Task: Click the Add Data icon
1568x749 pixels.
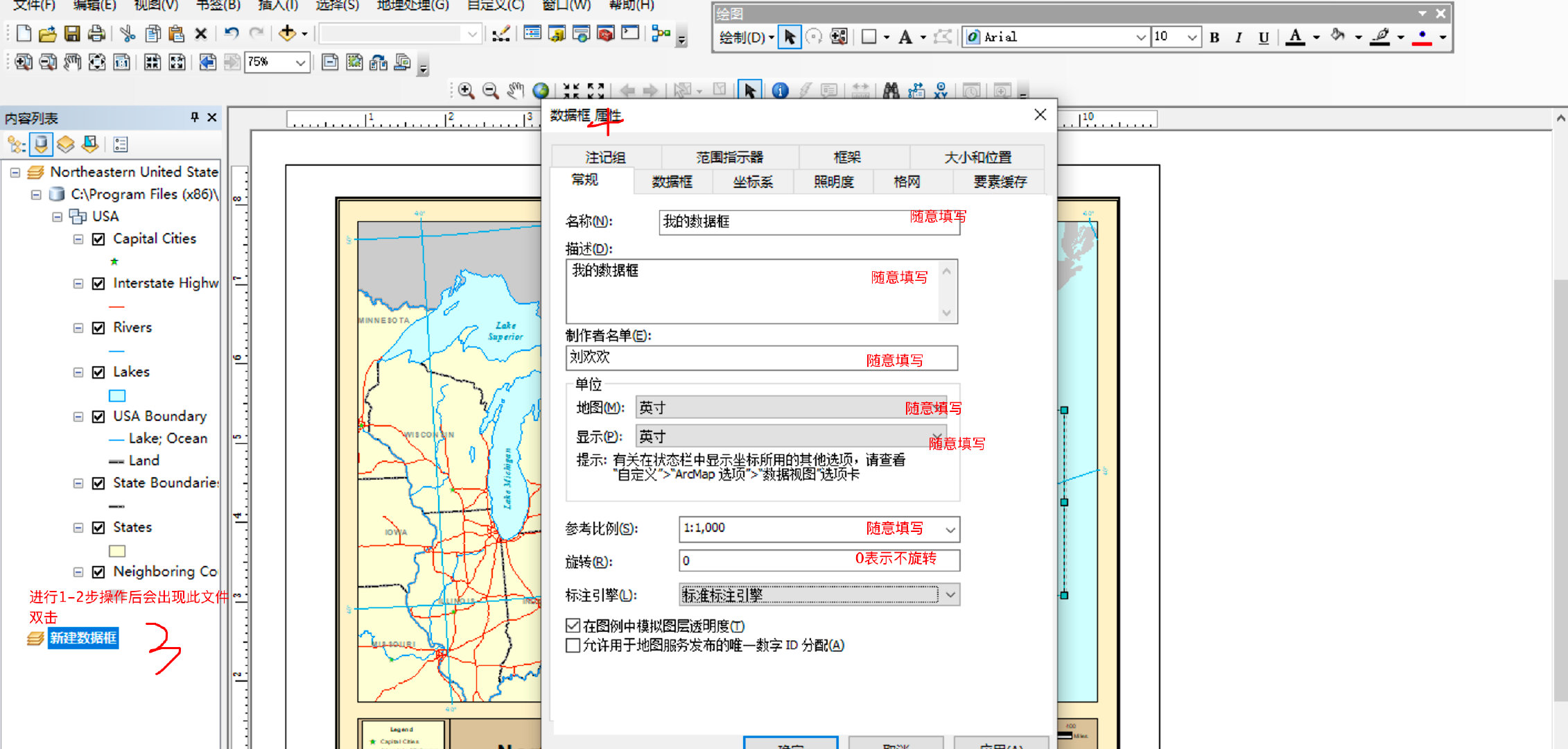Action: (287, 33)
